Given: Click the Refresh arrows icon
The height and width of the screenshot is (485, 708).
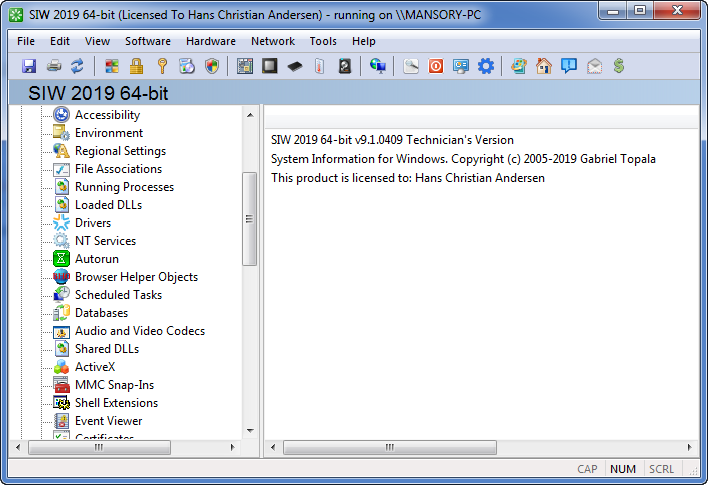Looking at the screenshot, I should (x=77, y=66).
